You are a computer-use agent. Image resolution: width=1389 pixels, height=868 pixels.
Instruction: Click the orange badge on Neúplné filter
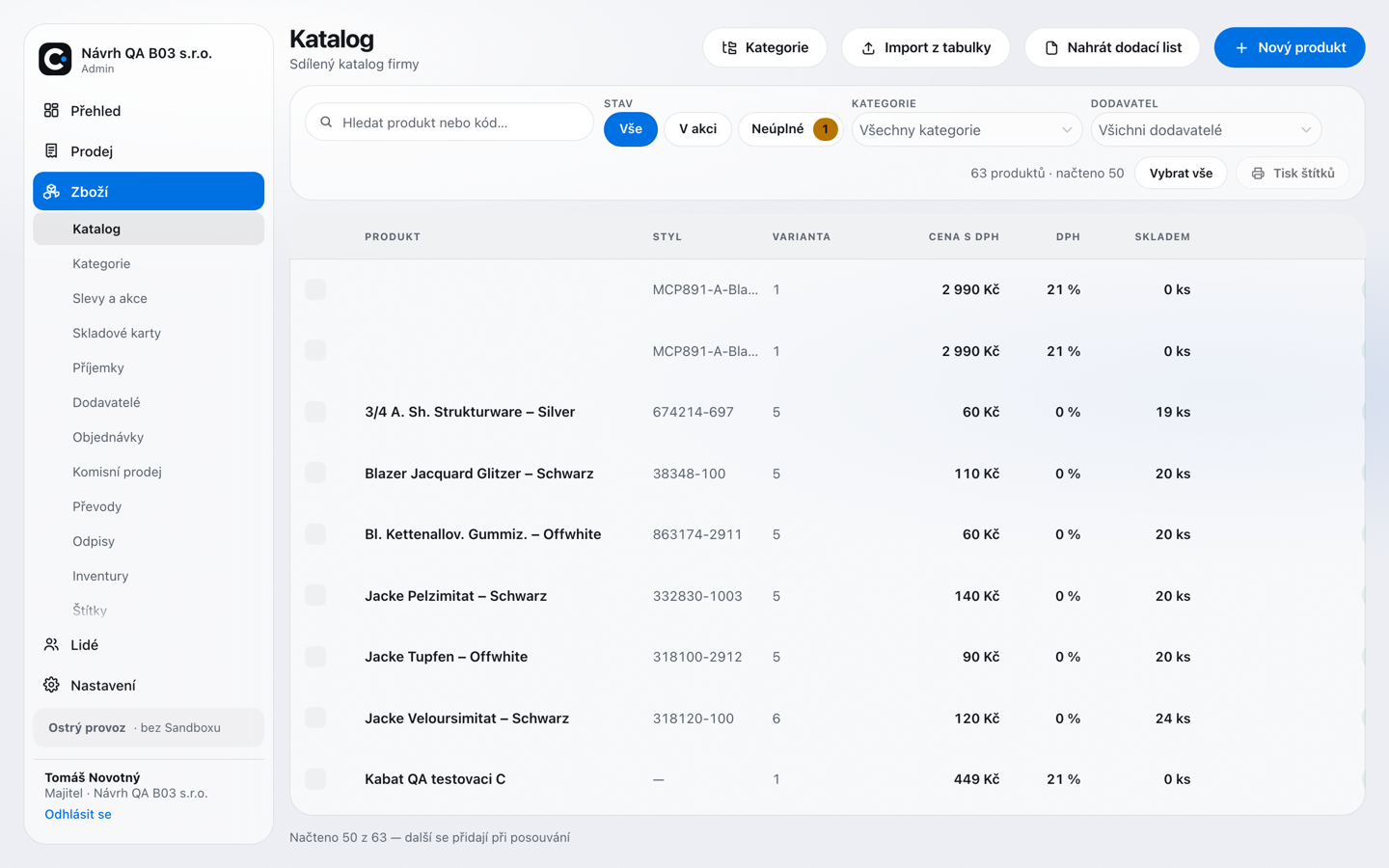[x=825, y=129]
